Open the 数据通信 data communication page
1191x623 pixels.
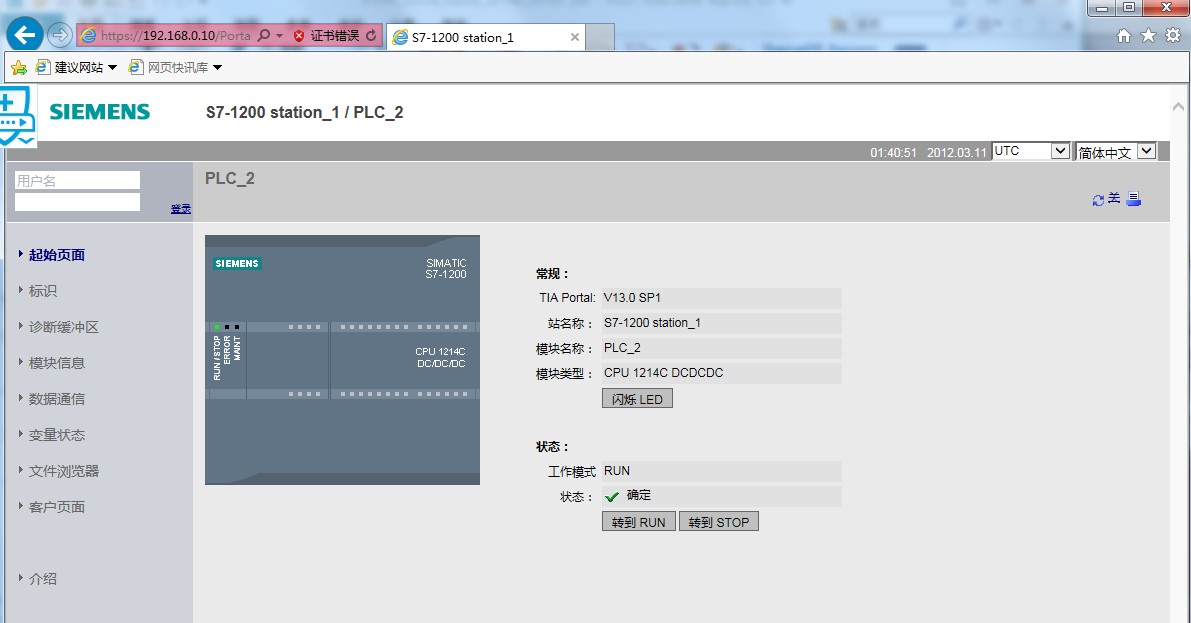[x=57, y=399]
